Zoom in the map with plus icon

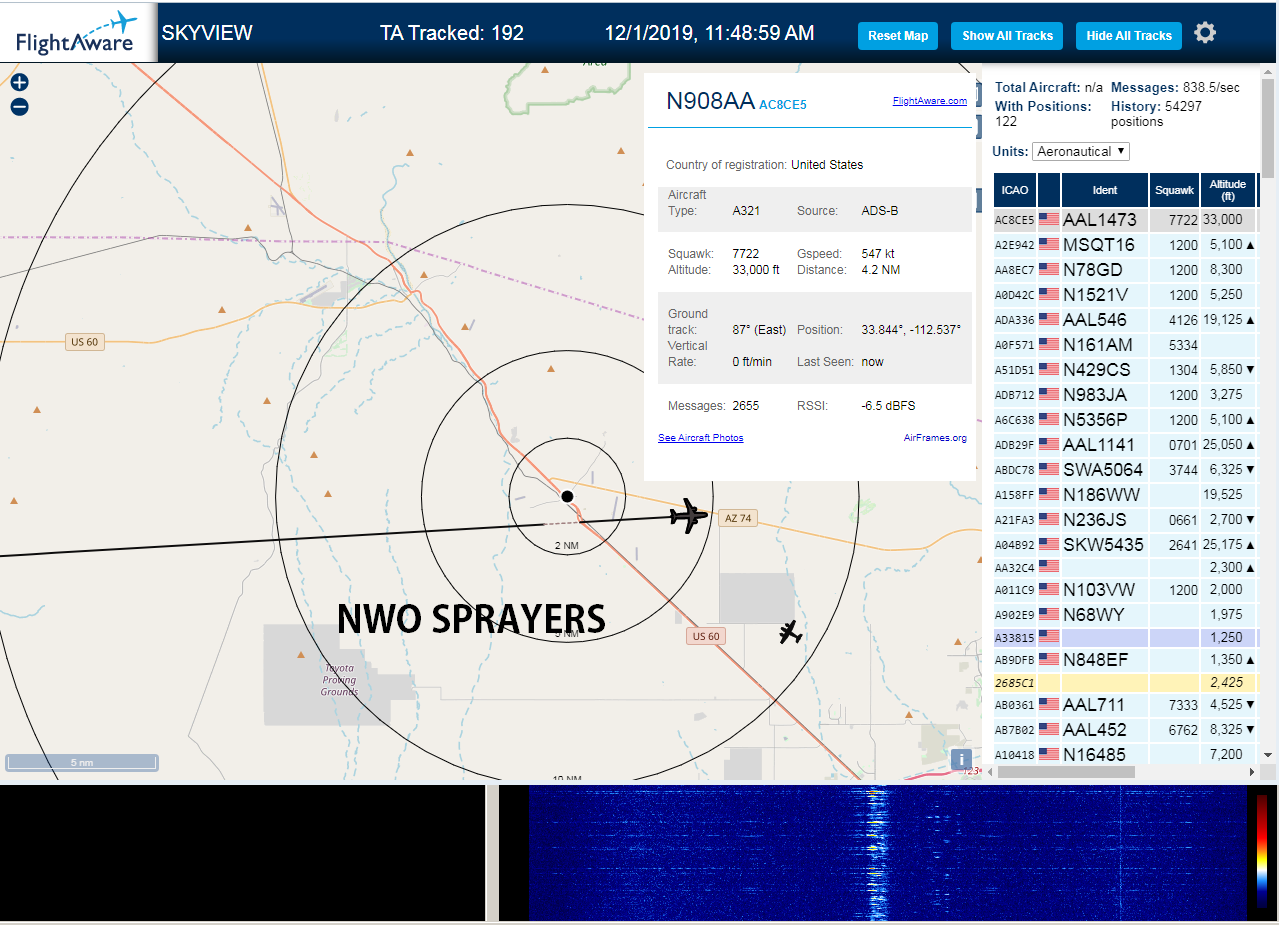19,82
